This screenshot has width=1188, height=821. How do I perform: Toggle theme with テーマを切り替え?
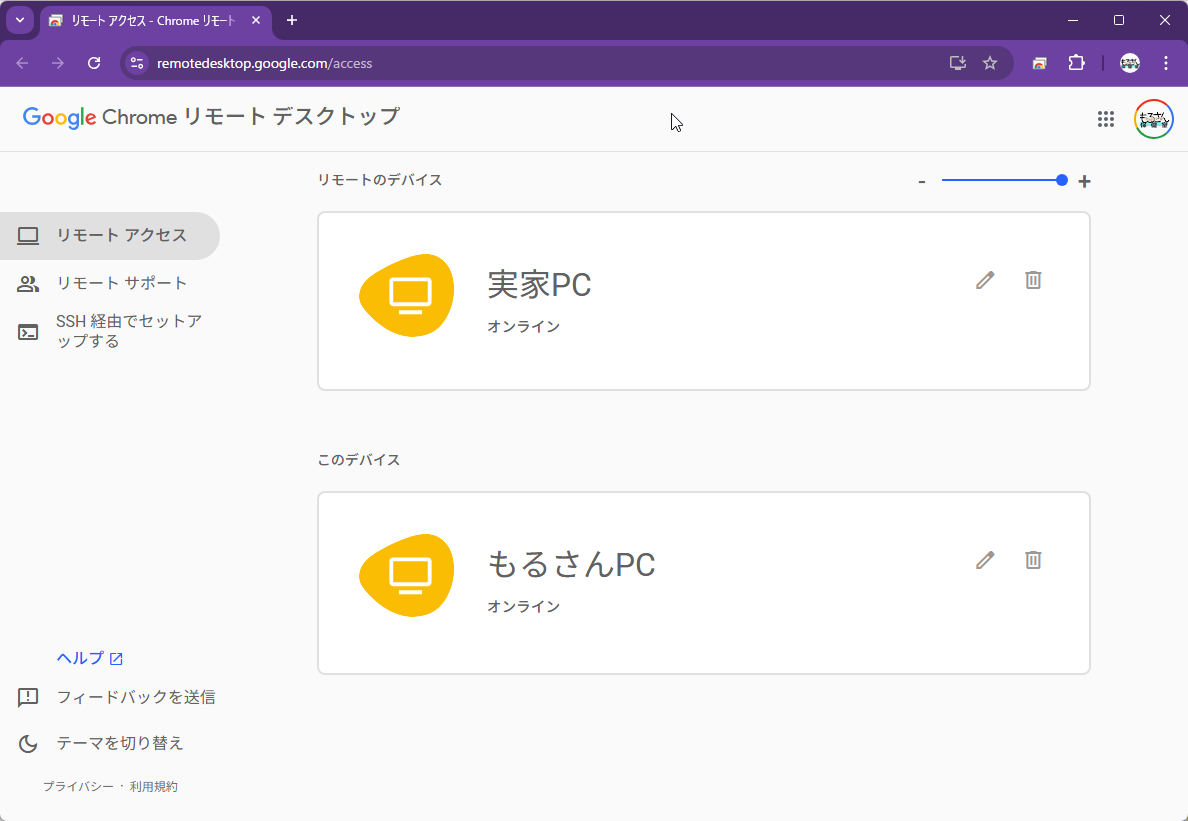119,743
